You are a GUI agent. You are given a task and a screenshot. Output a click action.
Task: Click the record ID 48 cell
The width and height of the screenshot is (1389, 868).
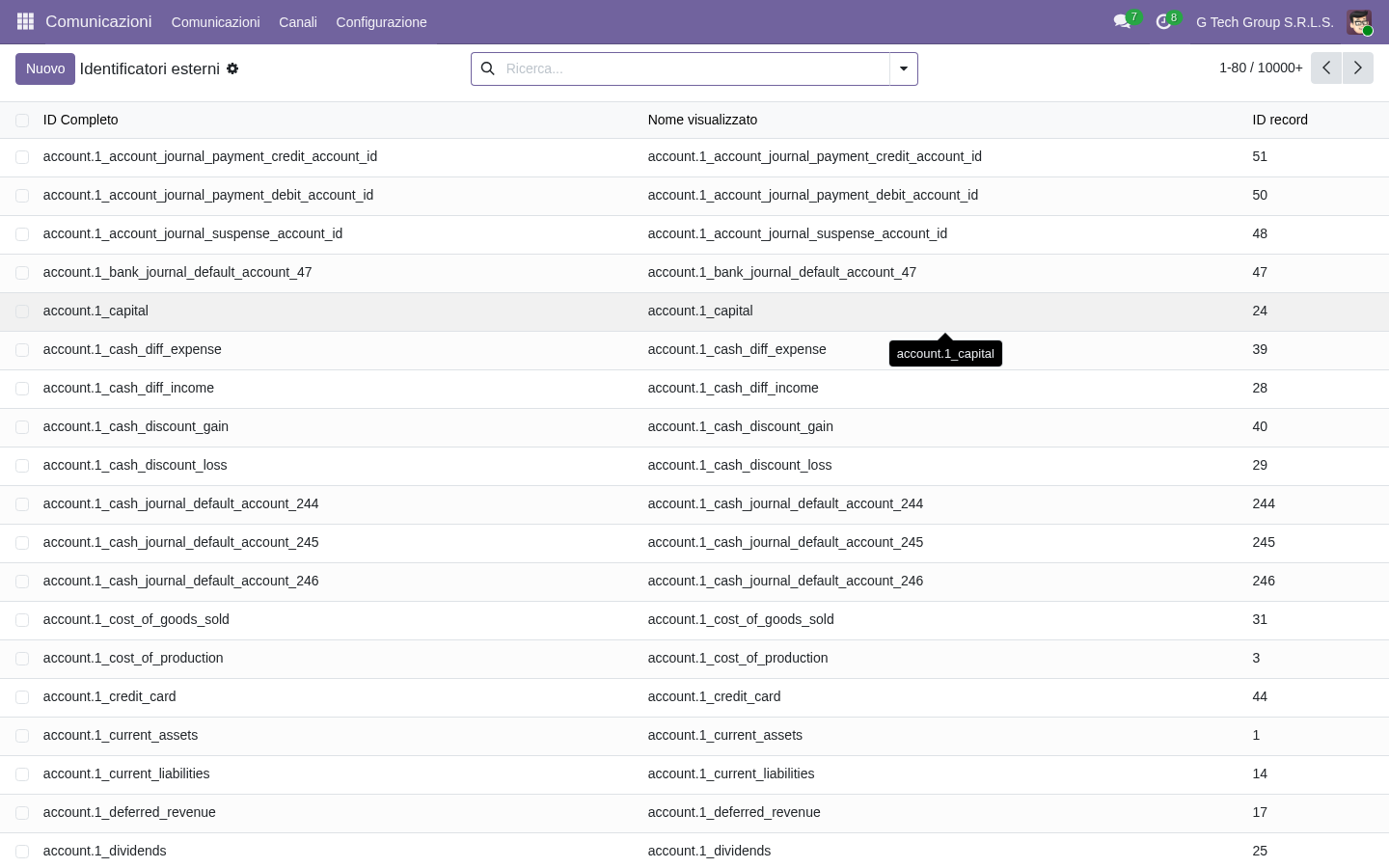click(x=1260, y=233)
